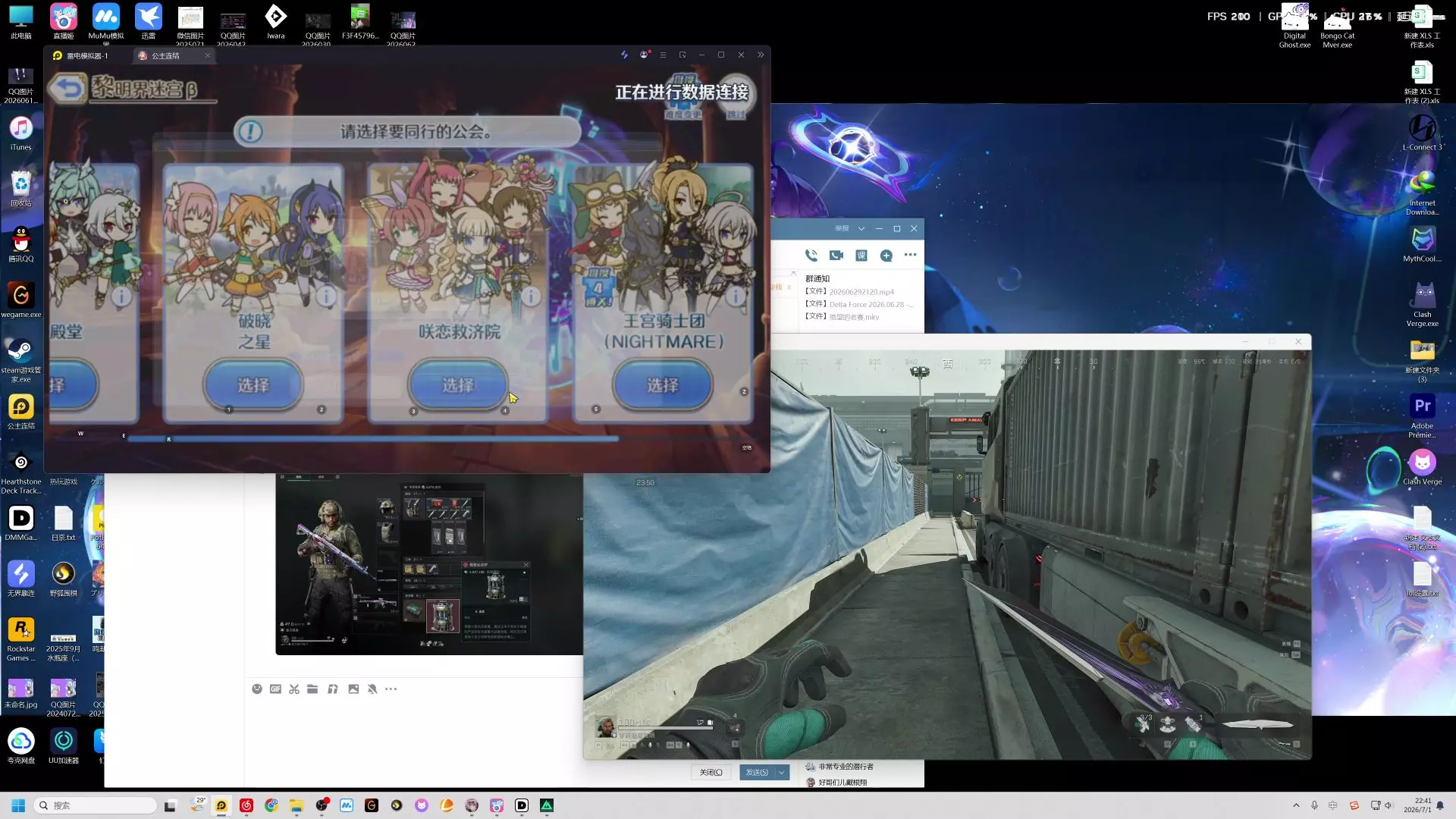Open Task View on the taskbar
Screen dimensions: 1456x819
point(170,805)
